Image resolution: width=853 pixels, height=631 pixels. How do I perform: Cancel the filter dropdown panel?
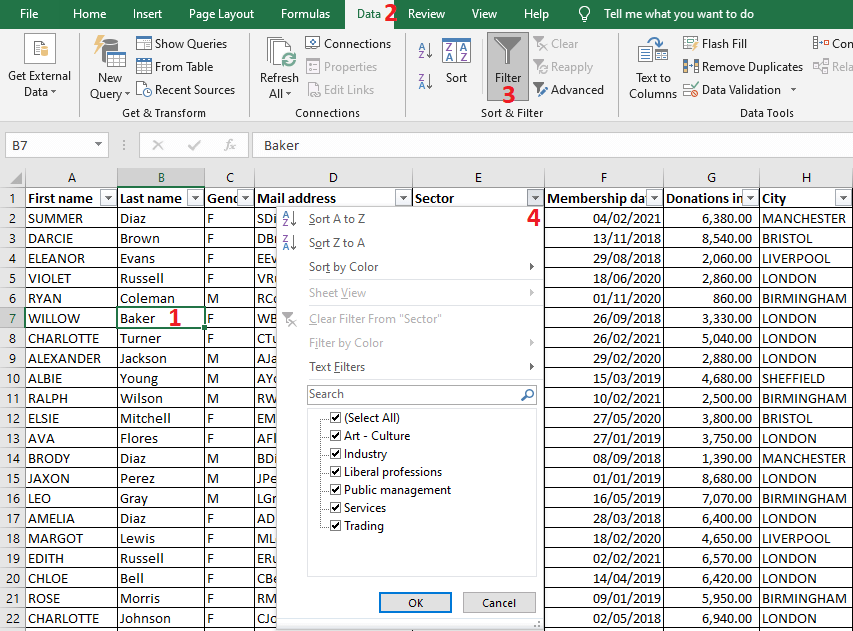tap(498, 603)
